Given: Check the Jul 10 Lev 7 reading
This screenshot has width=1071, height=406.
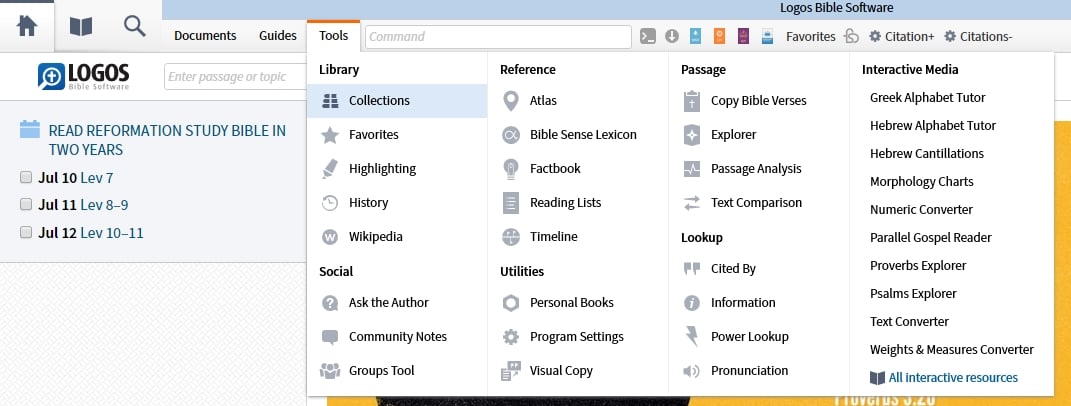Looking at the screenshot, I should [26, 178].
